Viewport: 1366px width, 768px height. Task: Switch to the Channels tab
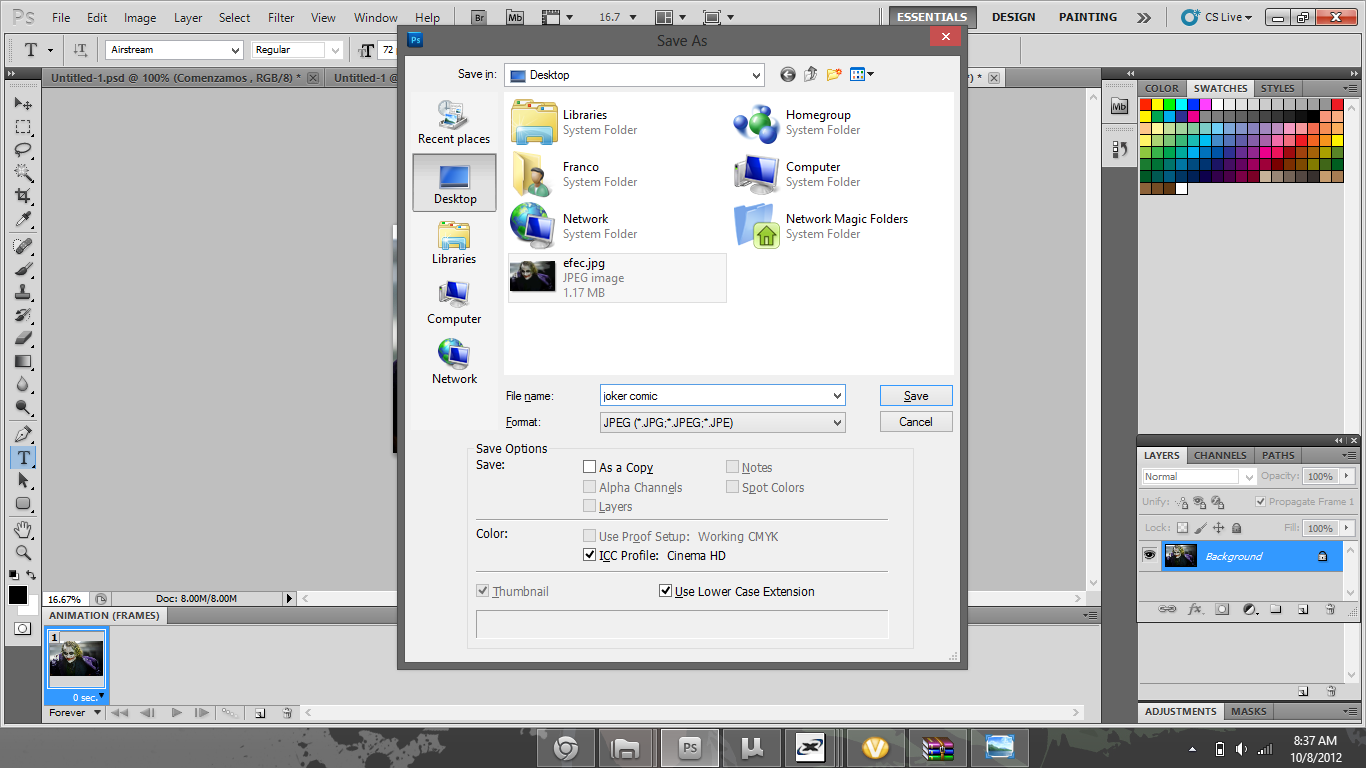1220,455
